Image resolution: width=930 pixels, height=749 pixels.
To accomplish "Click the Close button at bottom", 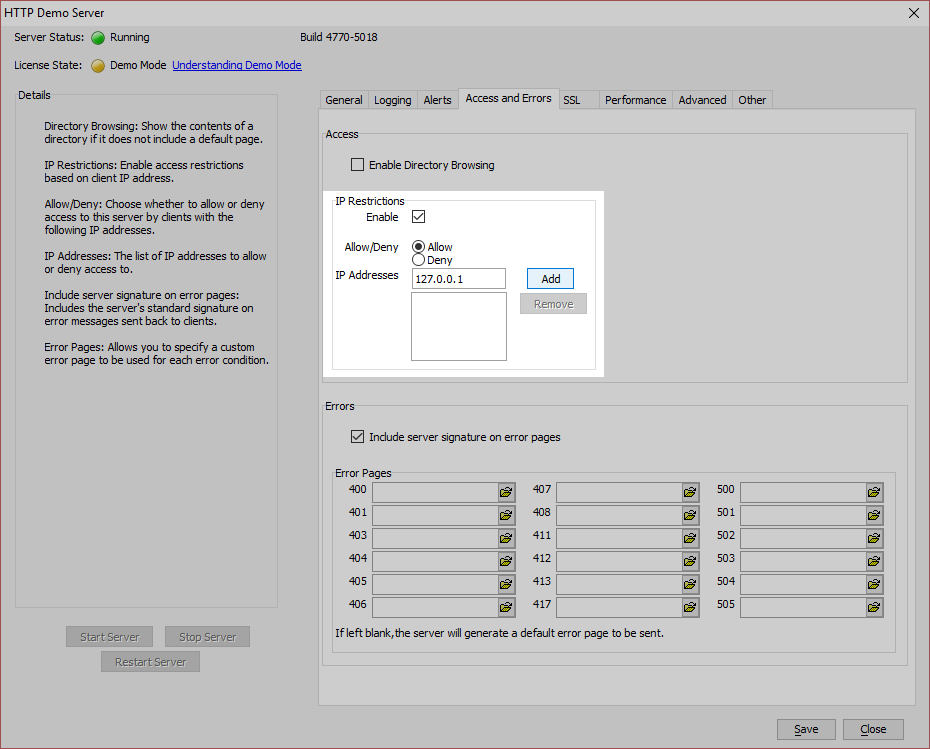I will point(873,729).
